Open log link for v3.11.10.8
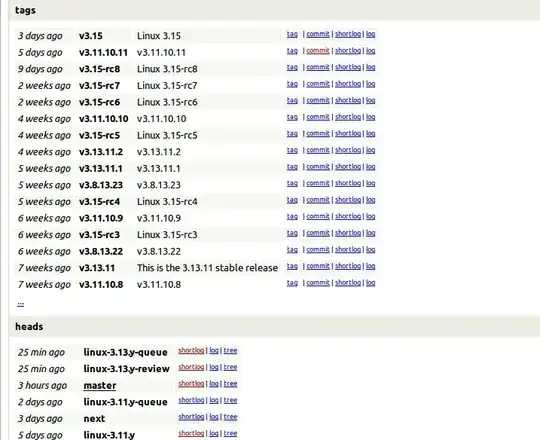 coord(370,283)
